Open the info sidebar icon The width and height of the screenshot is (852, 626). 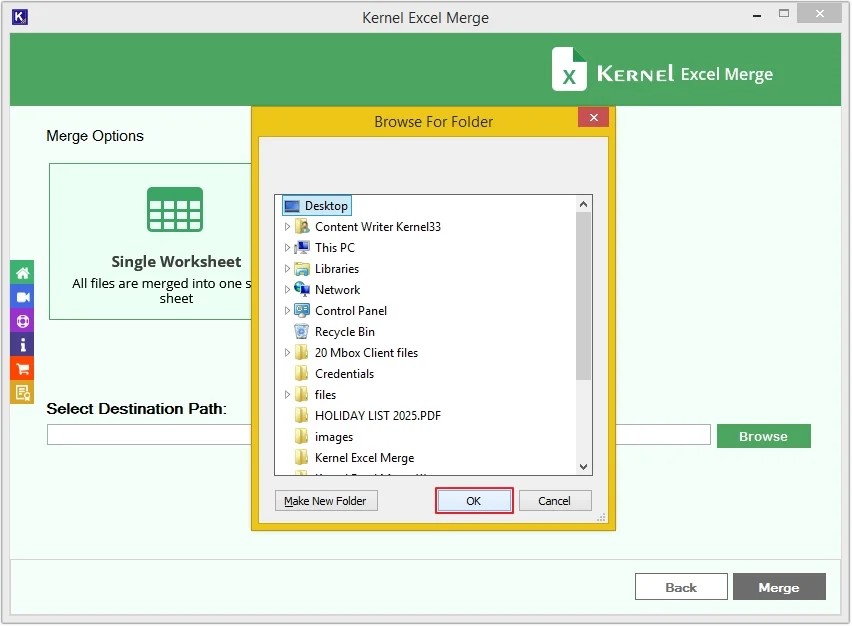point(22,345)
